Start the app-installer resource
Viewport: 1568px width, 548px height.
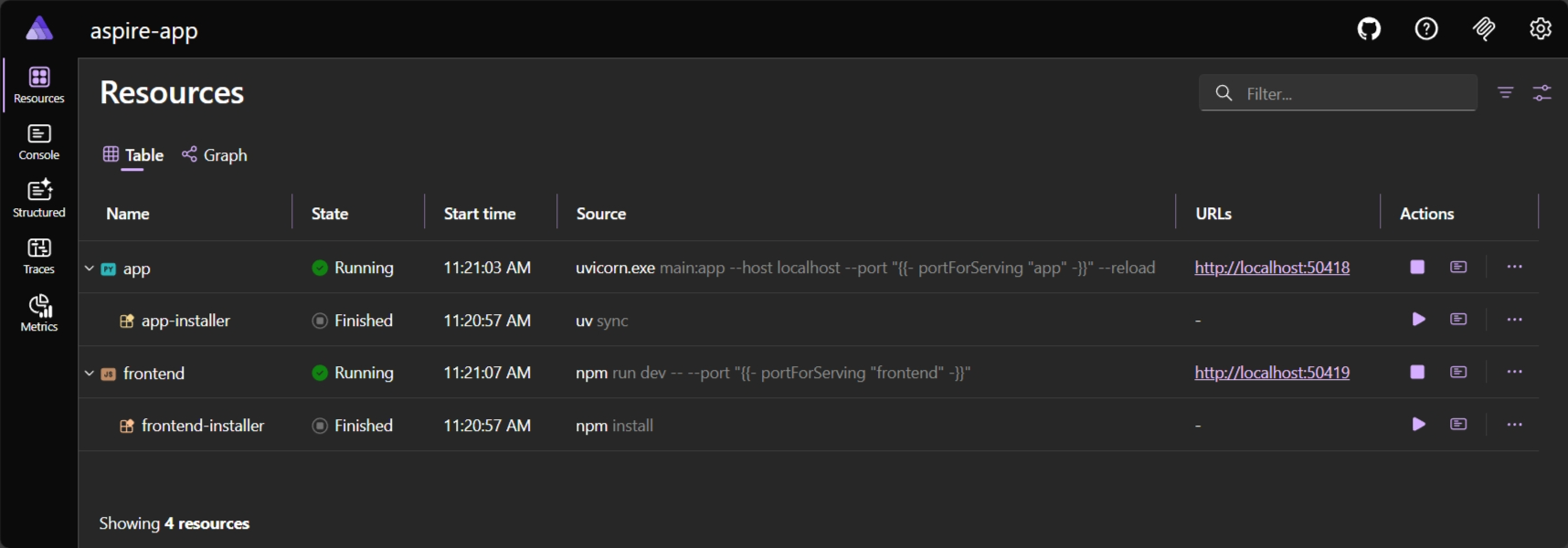(1418, 320)
